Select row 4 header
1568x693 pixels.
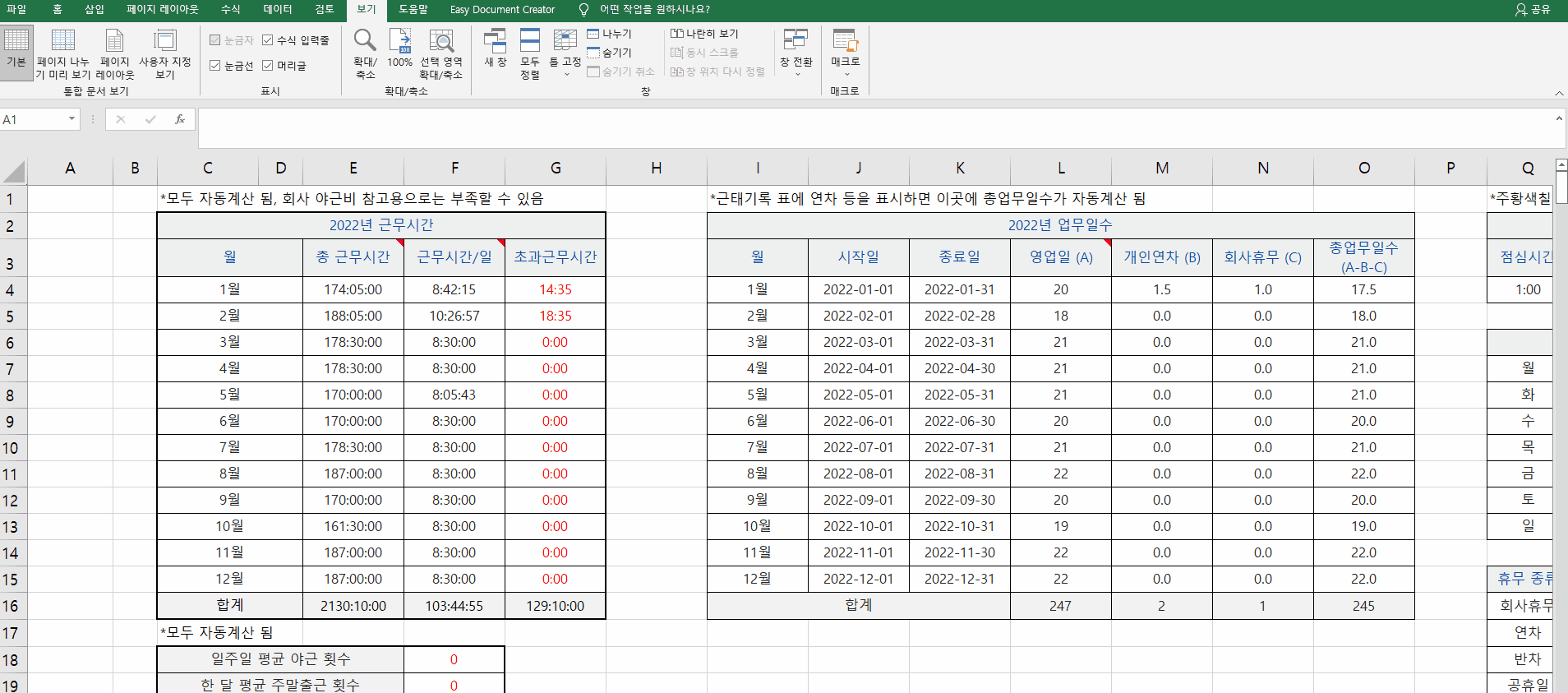pyautogui.click(x=12, y=290)
